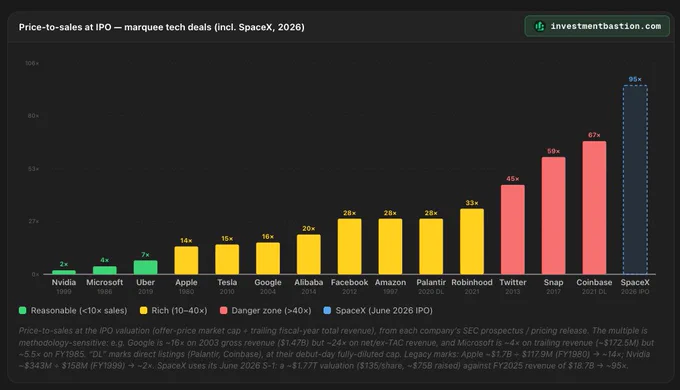Select the Coinbase 67× red bar

point(594,207)
